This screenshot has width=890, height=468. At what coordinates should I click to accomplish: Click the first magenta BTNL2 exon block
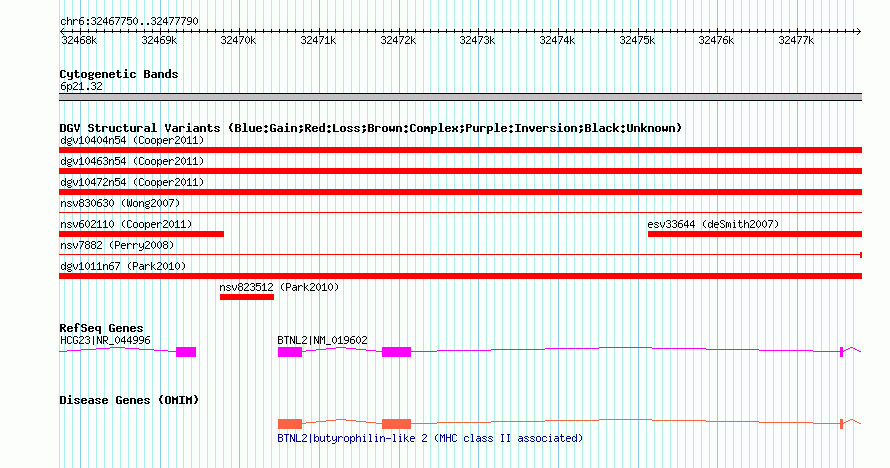(289, 352)
